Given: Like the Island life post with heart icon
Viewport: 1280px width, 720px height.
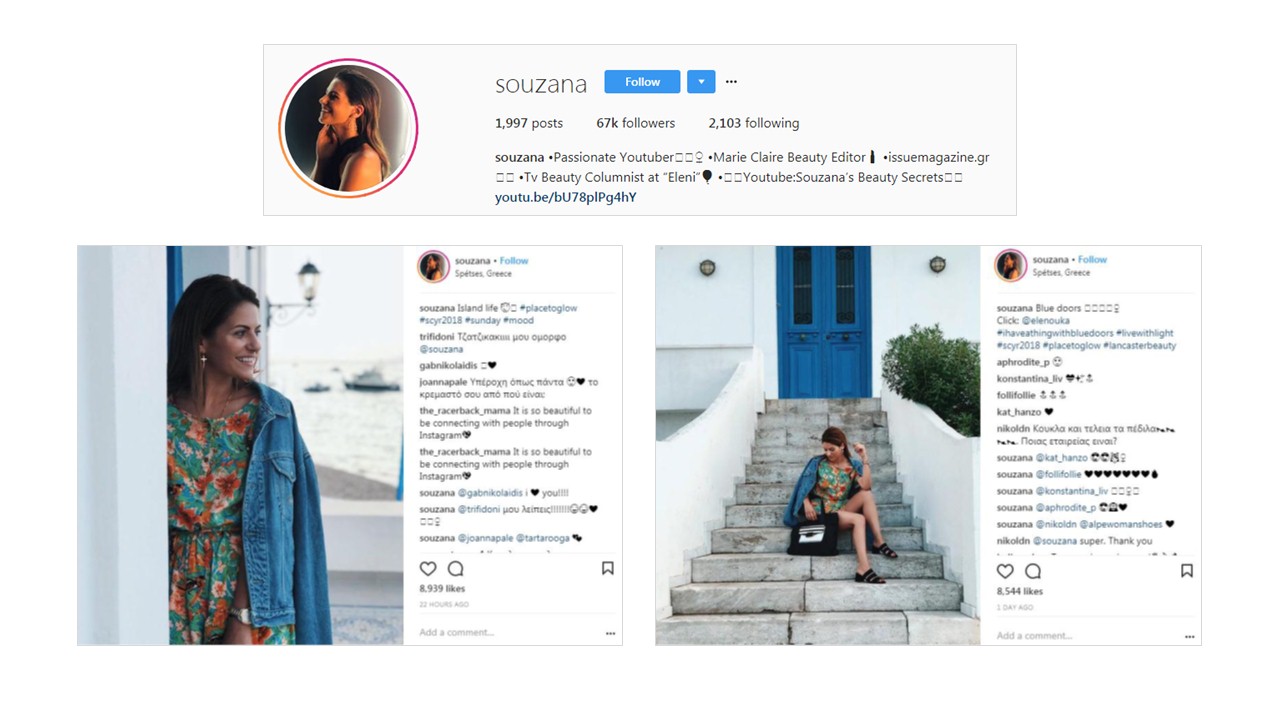Looking at the screenshot, I should (x=428, y=569).
